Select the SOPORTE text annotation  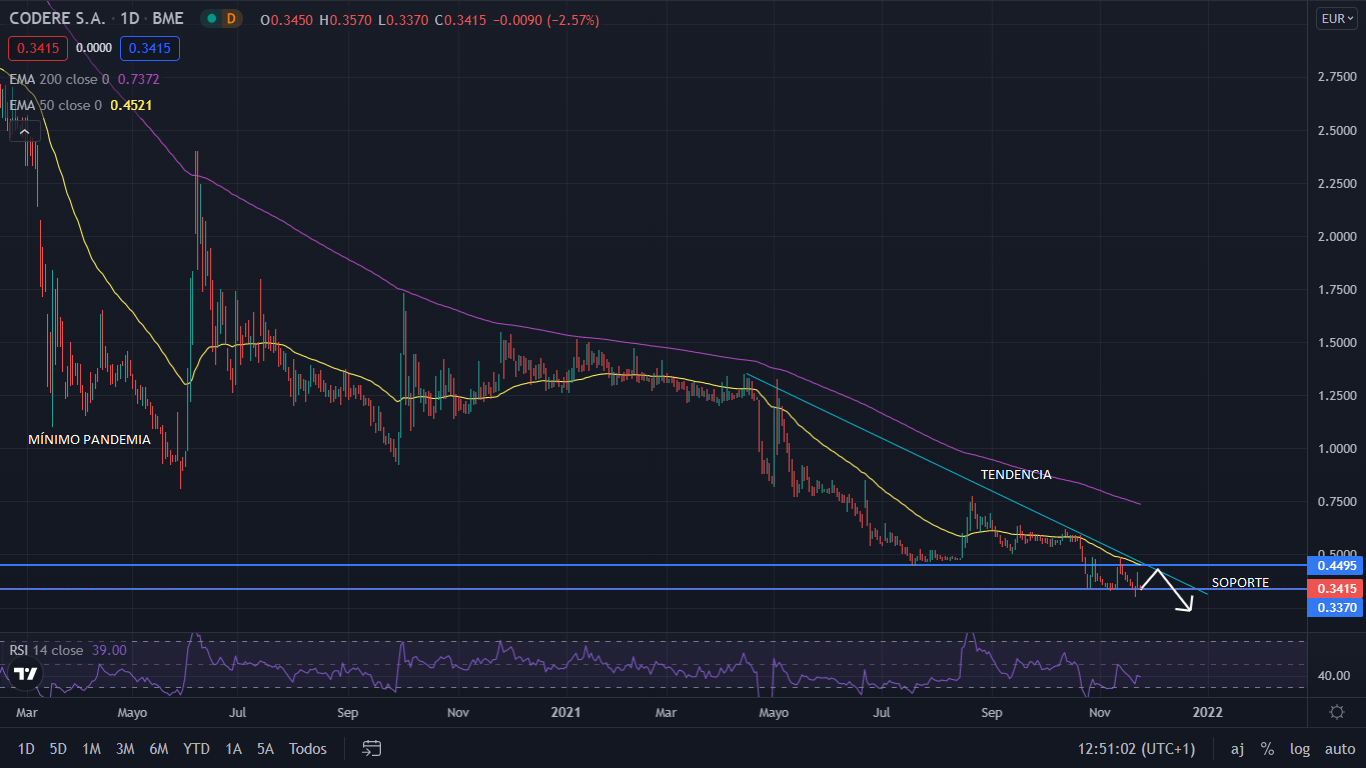click(x=1240, y=582)
